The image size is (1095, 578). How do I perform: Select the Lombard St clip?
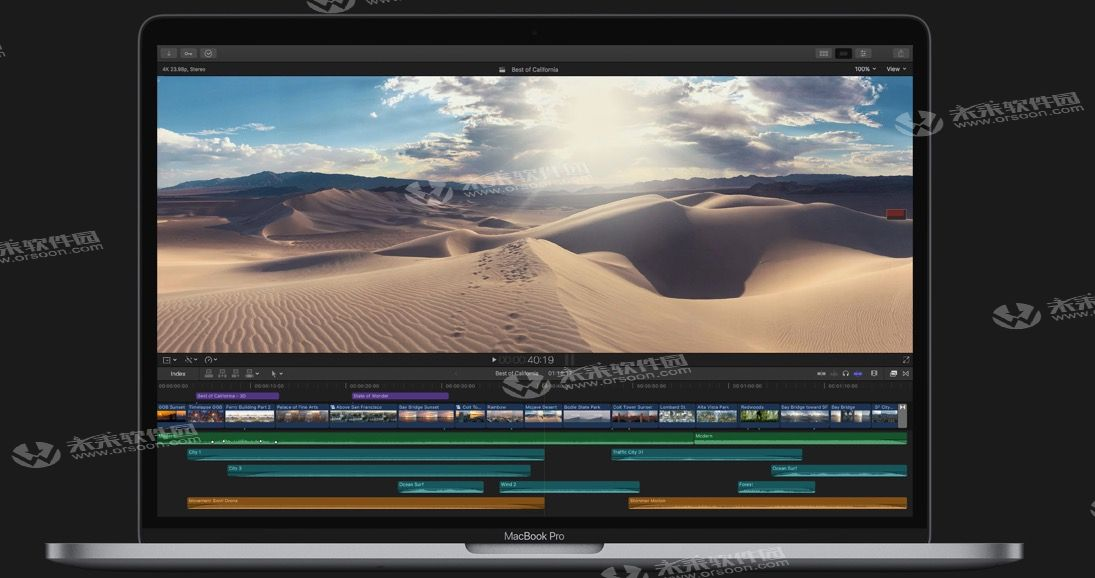coord(677,414)
